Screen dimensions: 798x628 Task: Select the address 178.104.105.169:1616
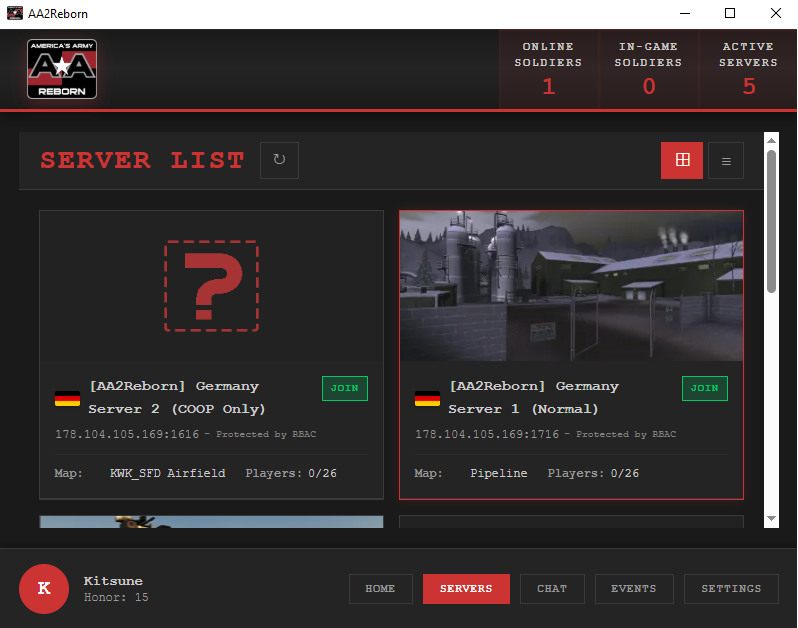point(127,434)
